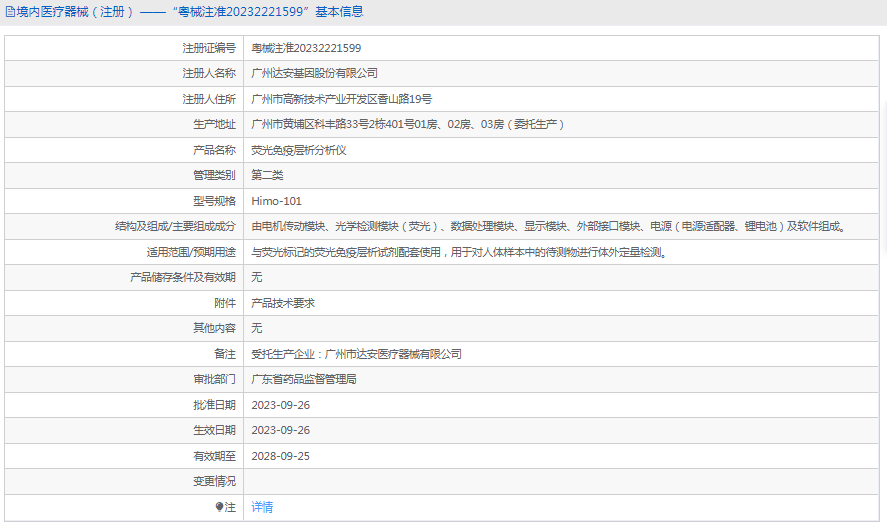Click the 适用范围/预期用途 label
The height and width of the screenshot is (529, 887).
(191, 252)
